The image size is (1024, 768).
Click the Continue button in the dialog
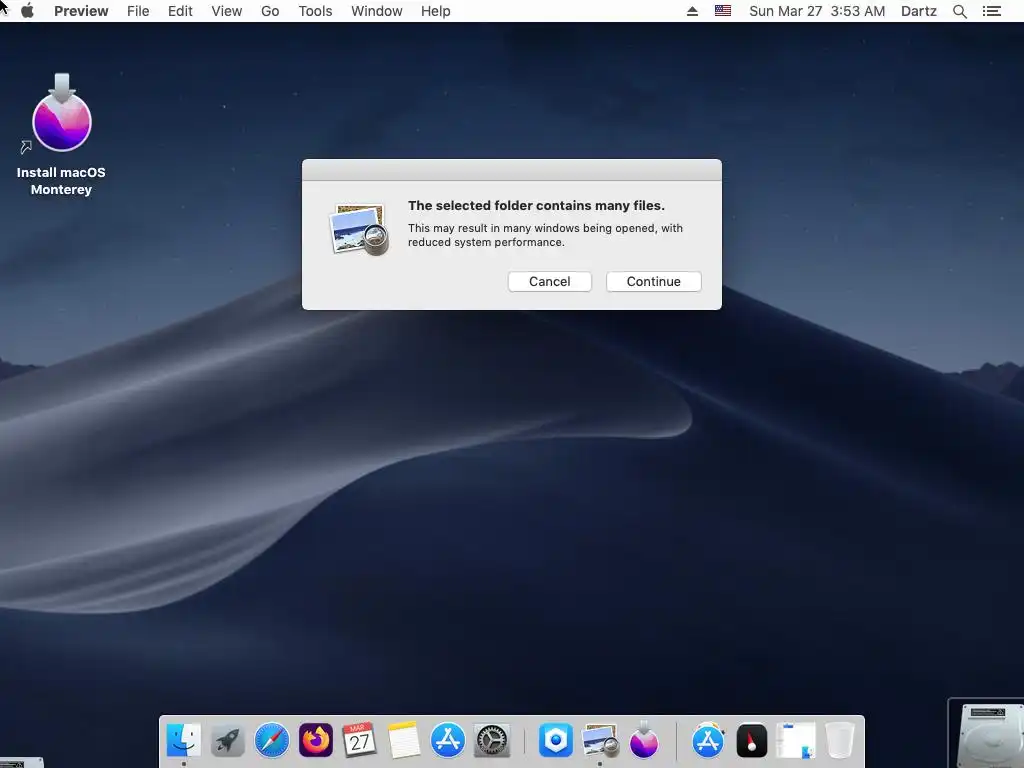coord(653,281)
